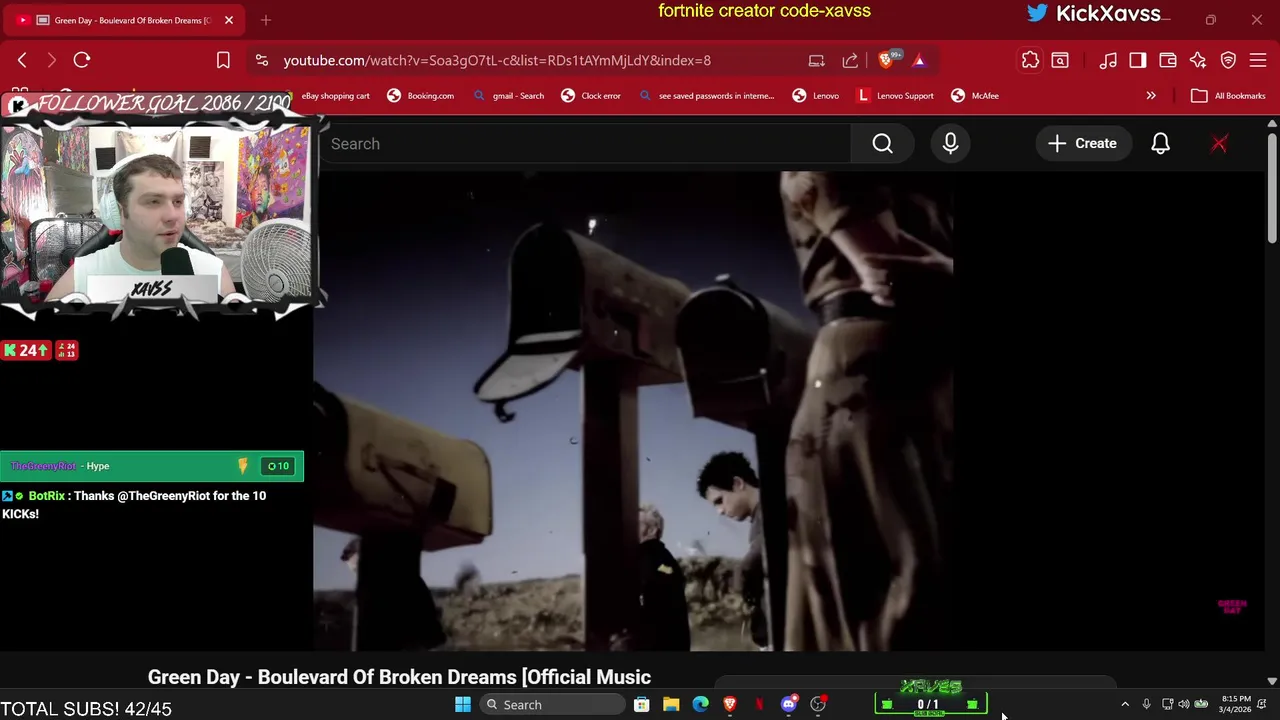Show hidden system tray icons chevron
This screenshot has height=720, width=1280.
click(x=1125, y=705)
